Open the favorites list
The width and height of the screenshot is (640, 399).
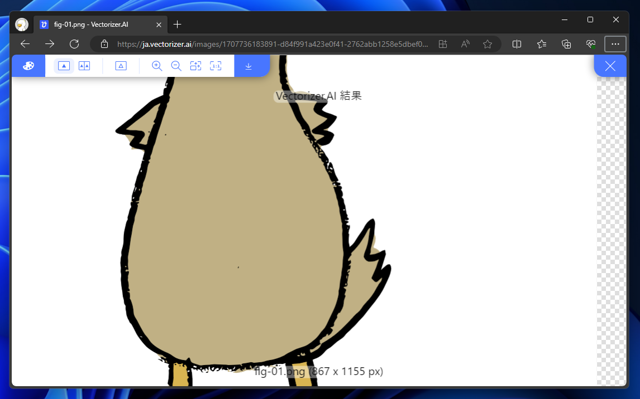[542, 44]
